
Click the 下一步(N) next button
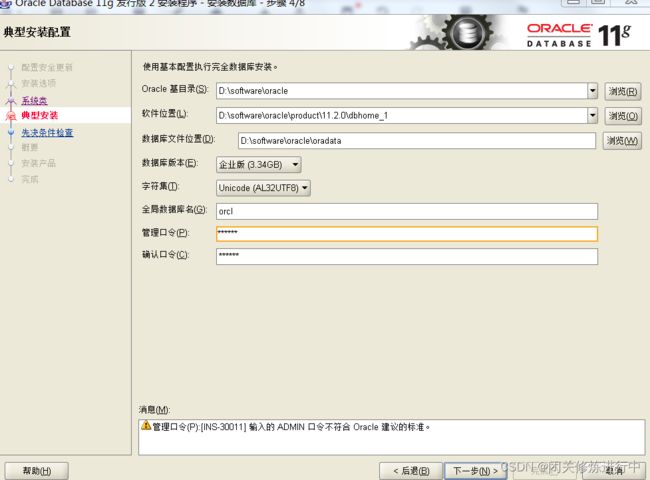point(475,471)
